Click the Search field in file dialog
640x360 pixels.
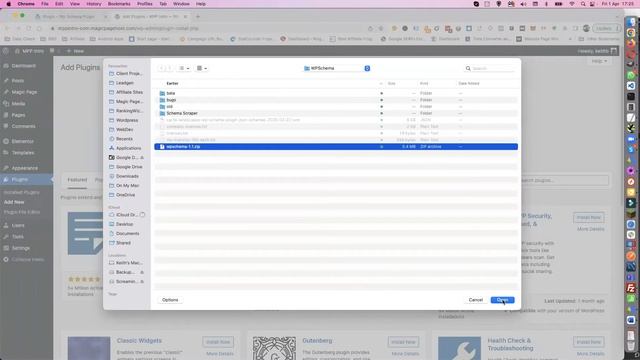[x=490, y=69]
